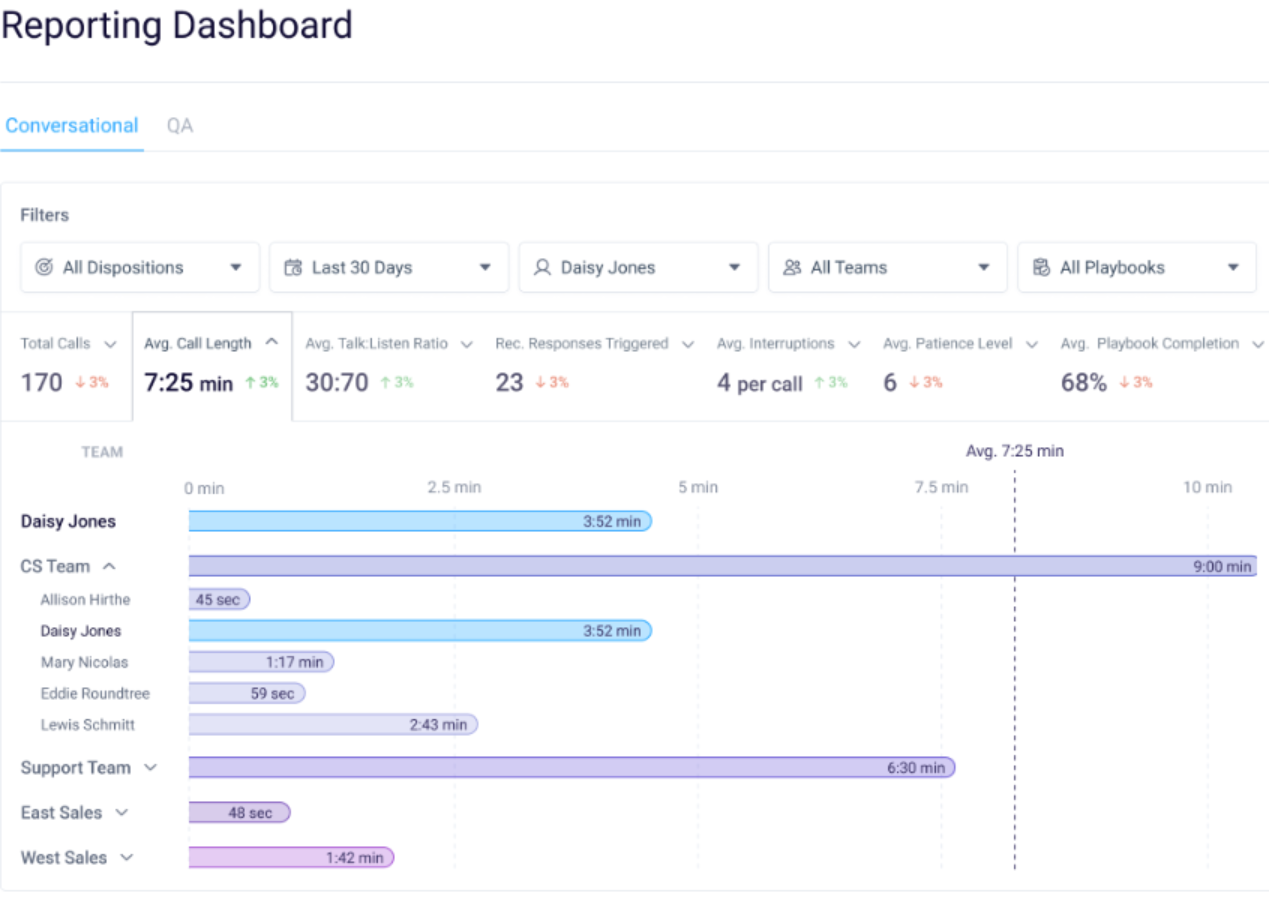The width and height of the screenshot is (1269, 904).
Task: Click the calendar icon in the date filter
Action: pos(291,267)
